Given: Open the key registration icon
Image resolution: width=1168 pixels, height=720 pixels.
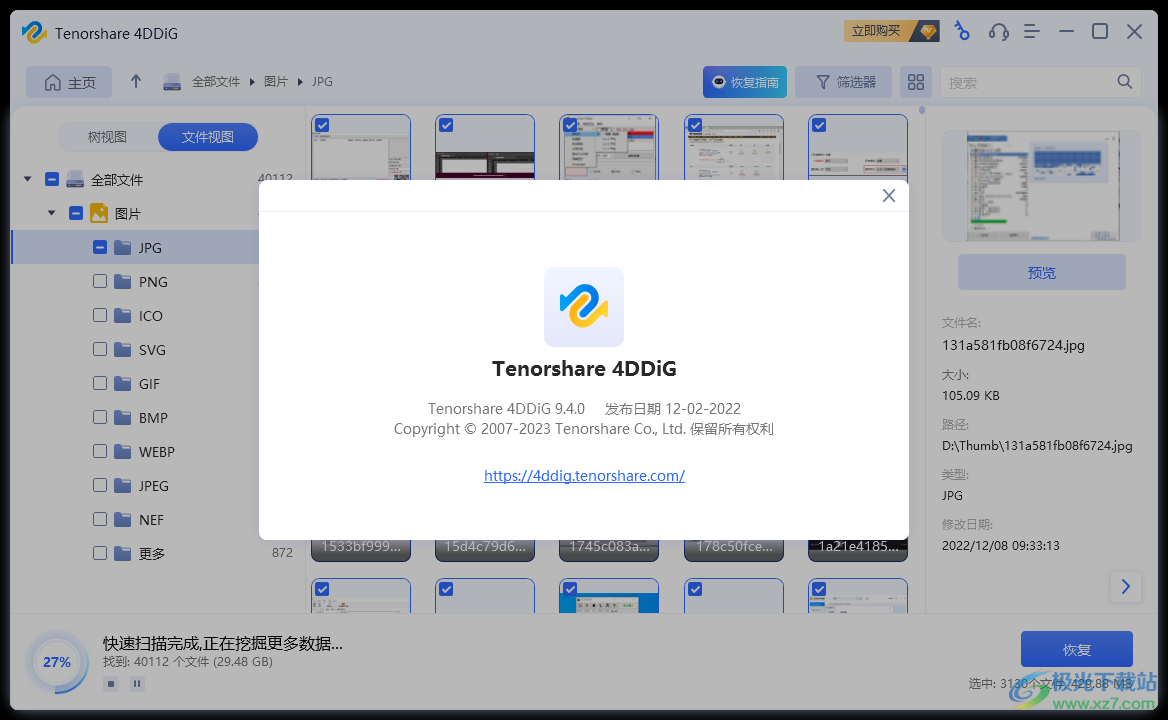Looking at the screenshot, I should 962,31.
